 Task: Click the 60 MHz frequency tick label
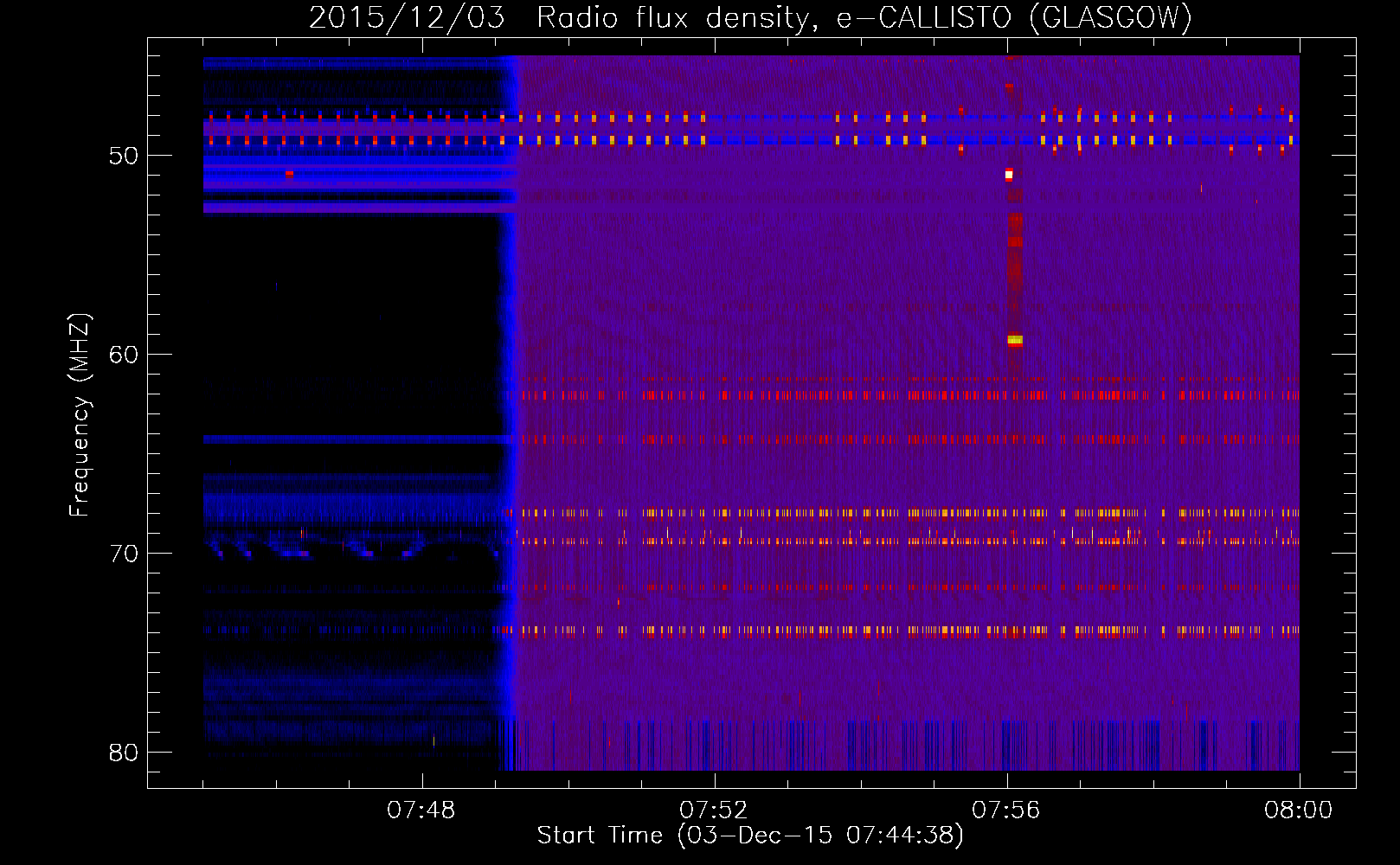124,355
